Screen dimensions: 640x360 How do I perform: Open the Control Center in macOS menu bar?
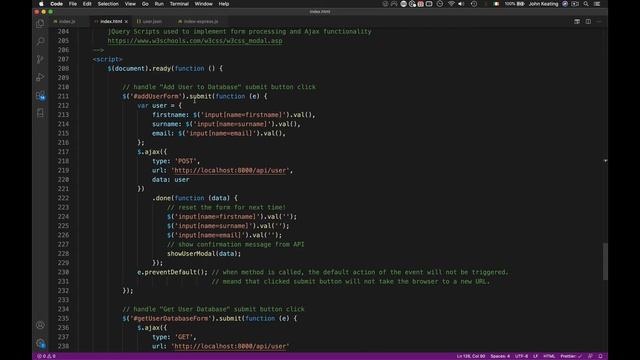click(597, 4)
